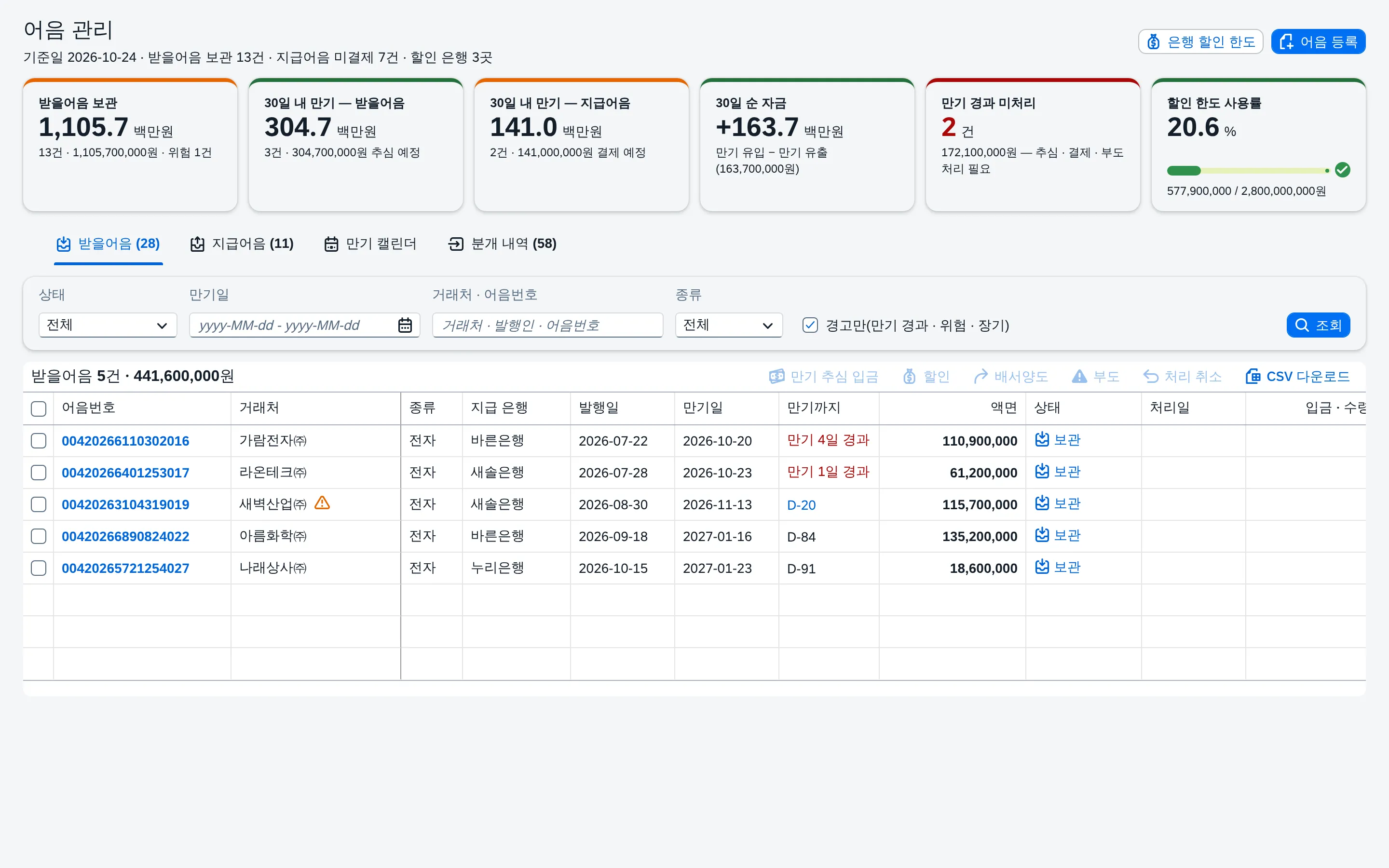Click the 어음 등록 button

click(1319, 42)
